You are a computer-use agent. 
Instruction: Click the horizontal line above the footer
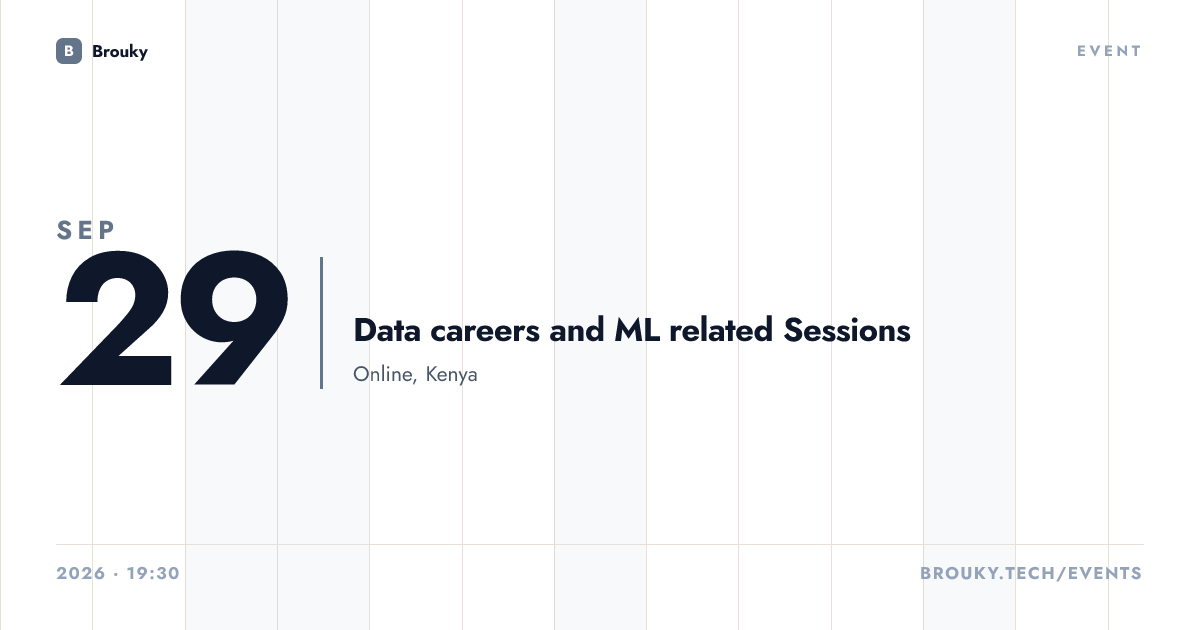(x=600, y=545)
